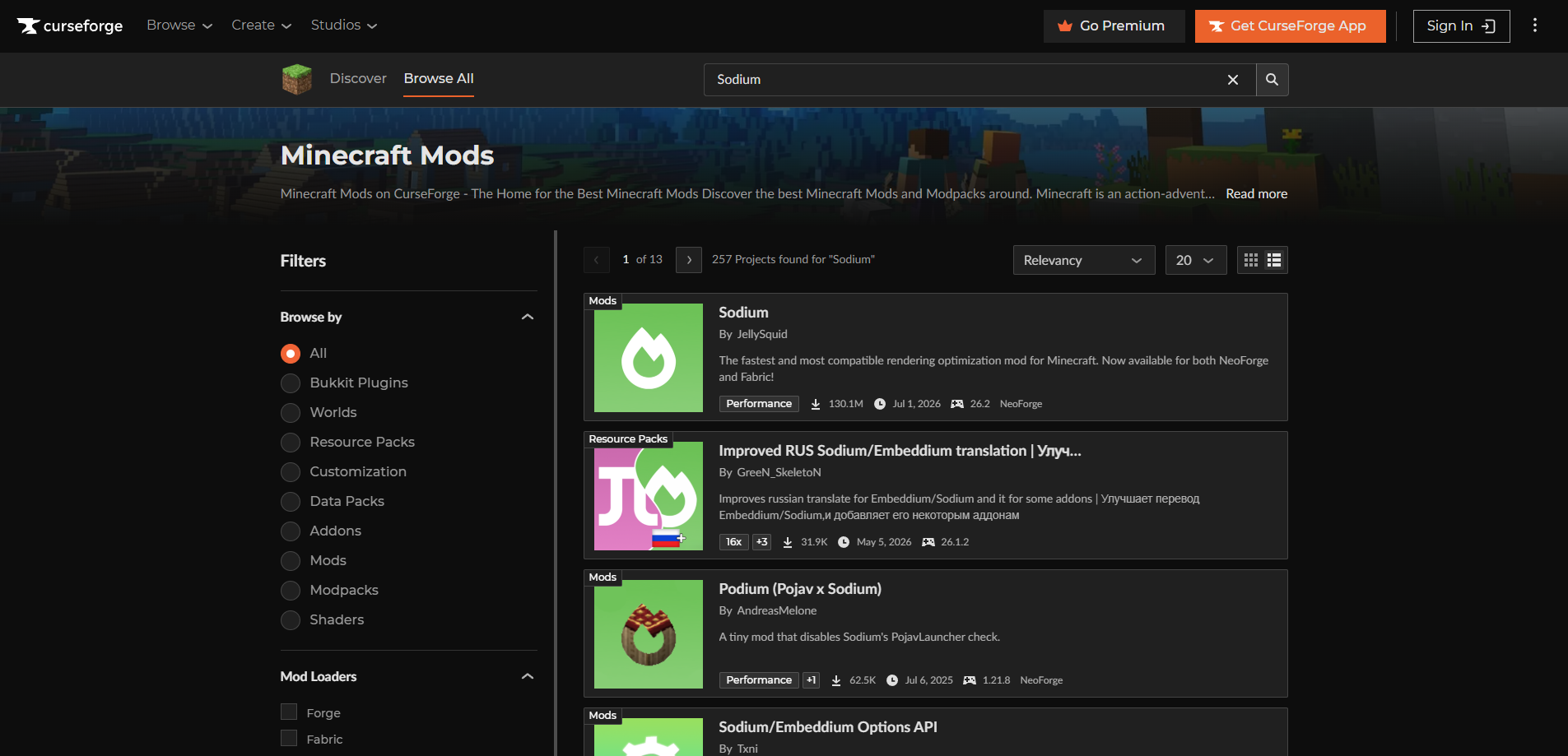The height and width of the screenshot is (756, 1568).
Task: Open the Podium mod thumbnail
Action: pyautogui.click(x=649, y=634)
